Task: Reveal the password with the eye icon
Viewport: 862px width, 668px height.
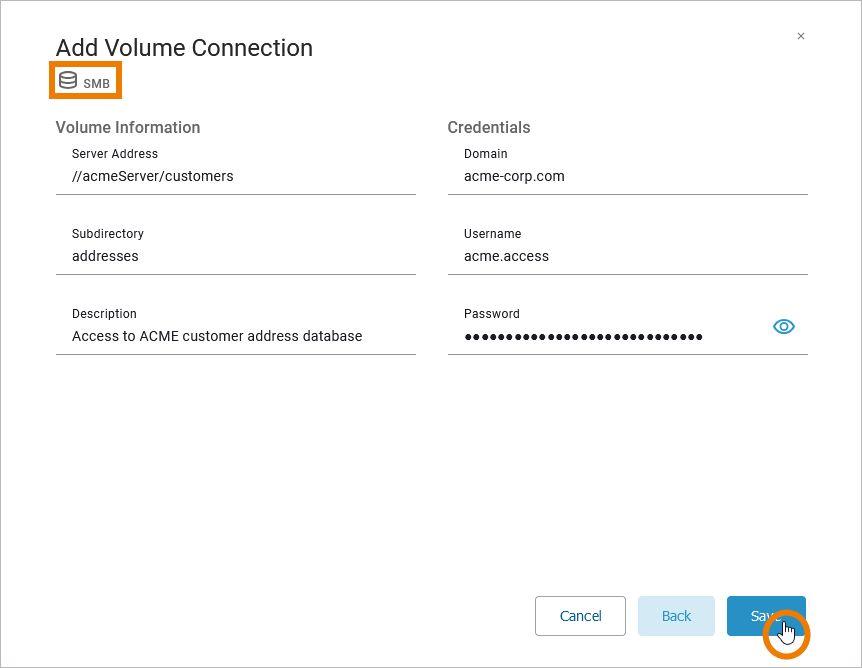Action: (784, 326)
